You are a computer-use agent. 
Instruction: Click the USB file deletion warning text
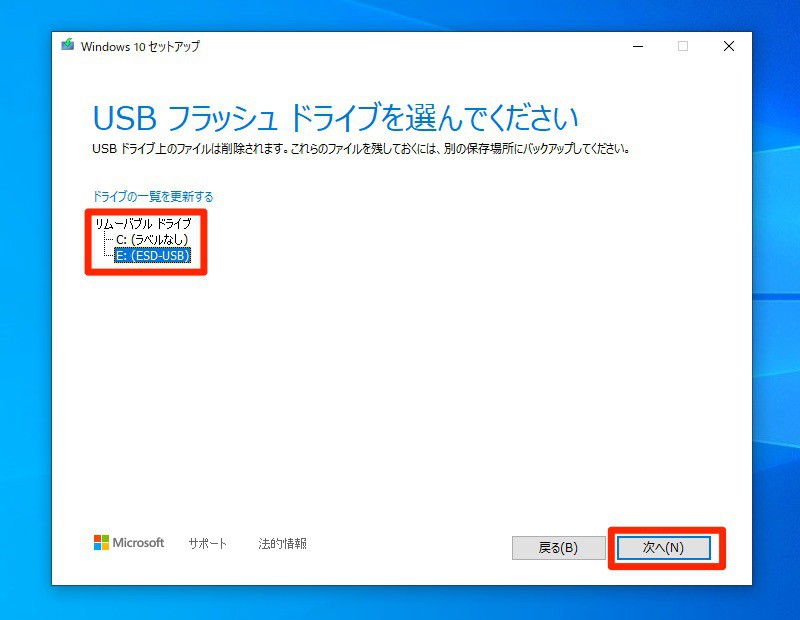pyautogui.click(x=361, y=149)
